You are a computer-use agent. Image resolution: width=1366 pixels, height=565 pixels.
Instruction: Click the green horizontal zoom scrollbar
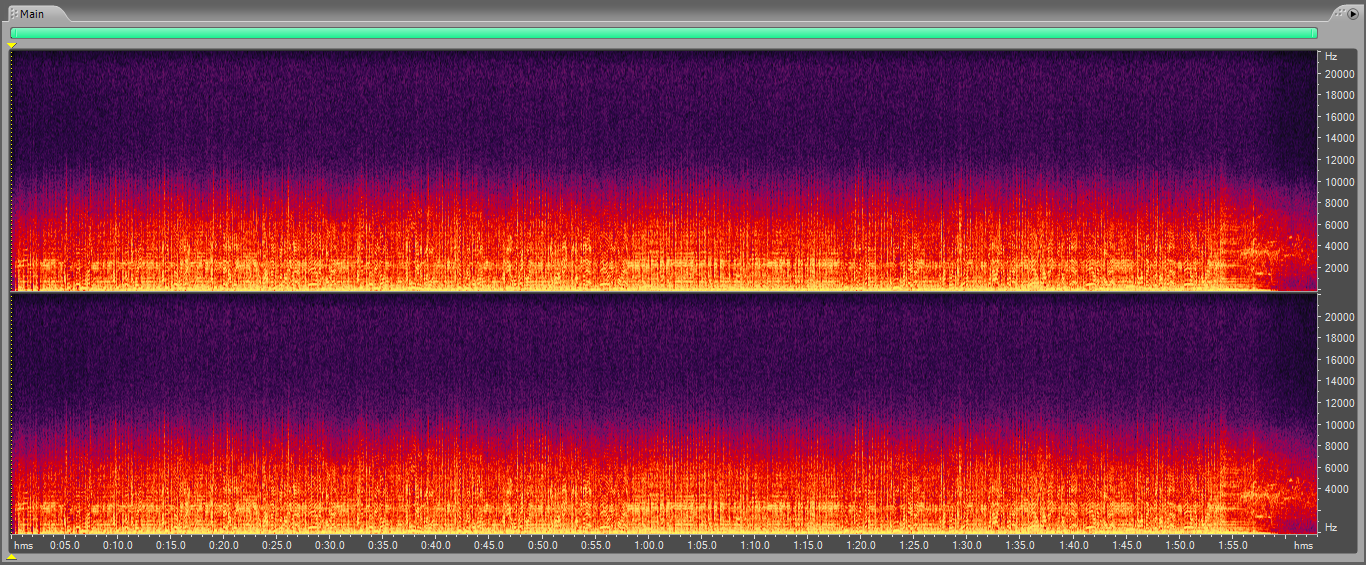664,33
